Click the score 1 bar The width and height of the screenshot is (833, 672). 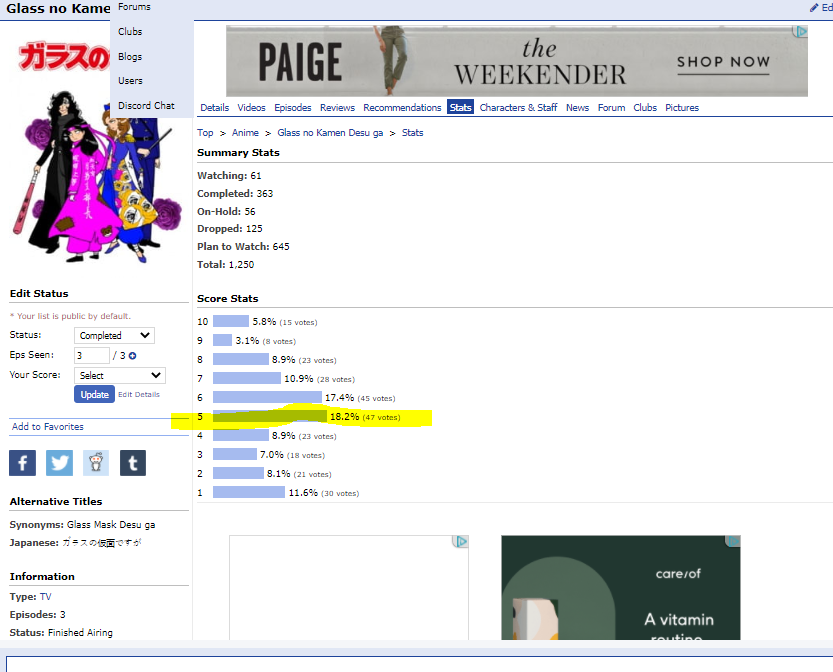click(x=249, y=492)
